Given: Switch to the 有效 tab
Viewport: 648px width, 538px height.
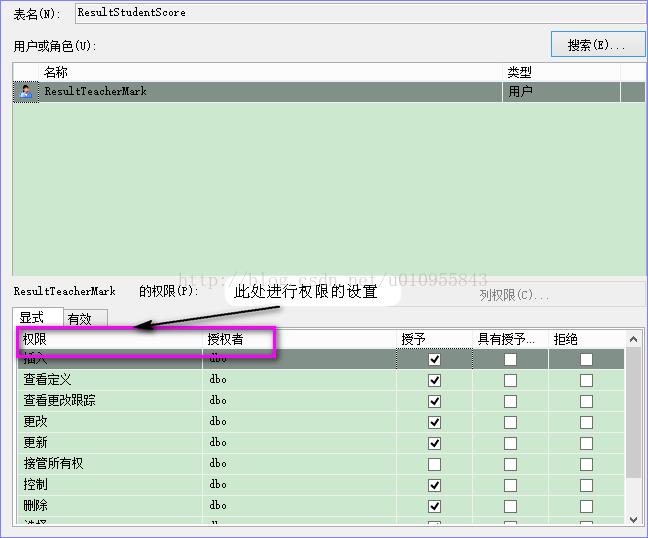Looking at the screenshot, I should (x=79, y=319).
